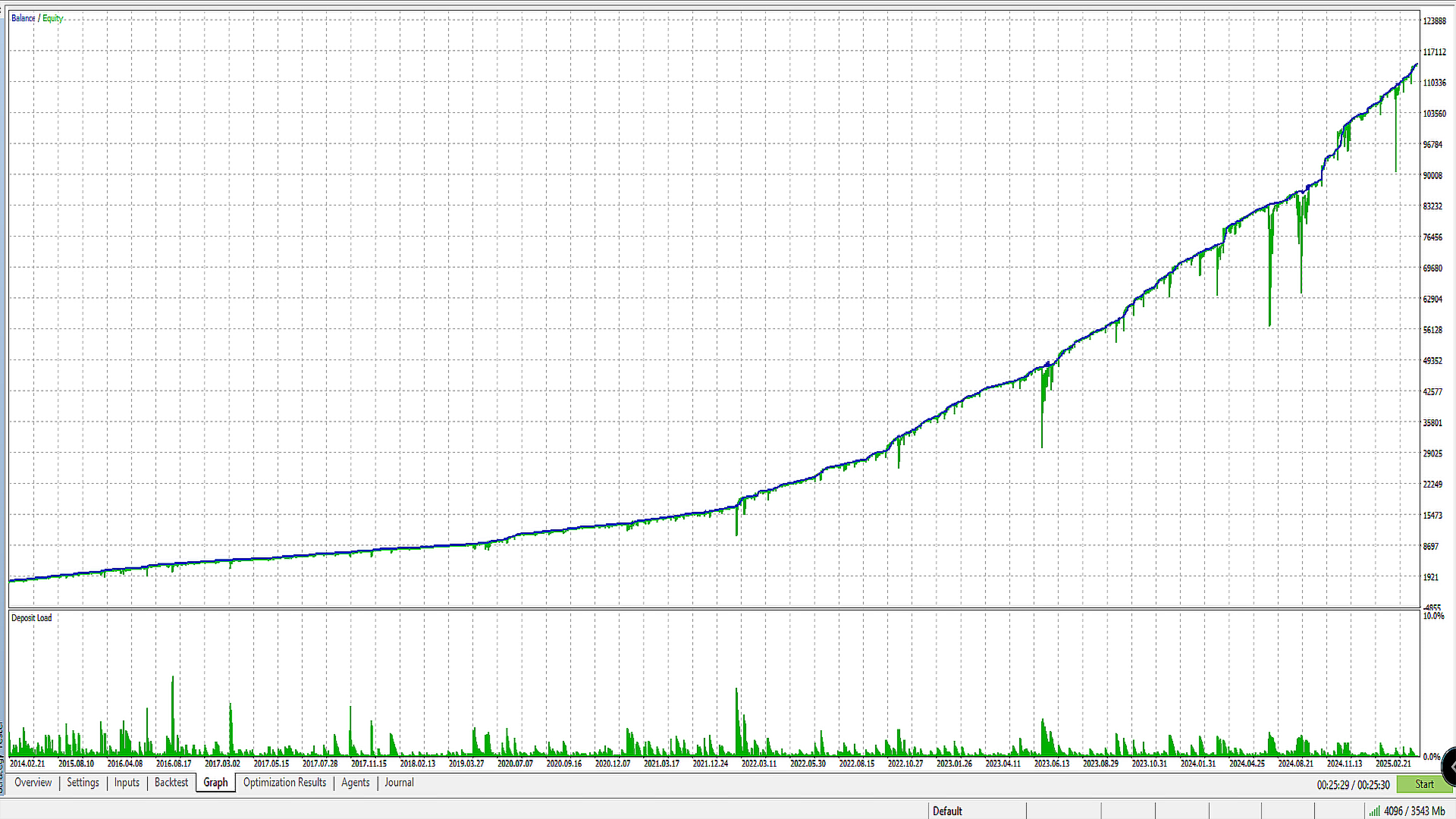This screenshot has height=819, width=1456.
Task: Click the Balance legend label
Action: 23,18
